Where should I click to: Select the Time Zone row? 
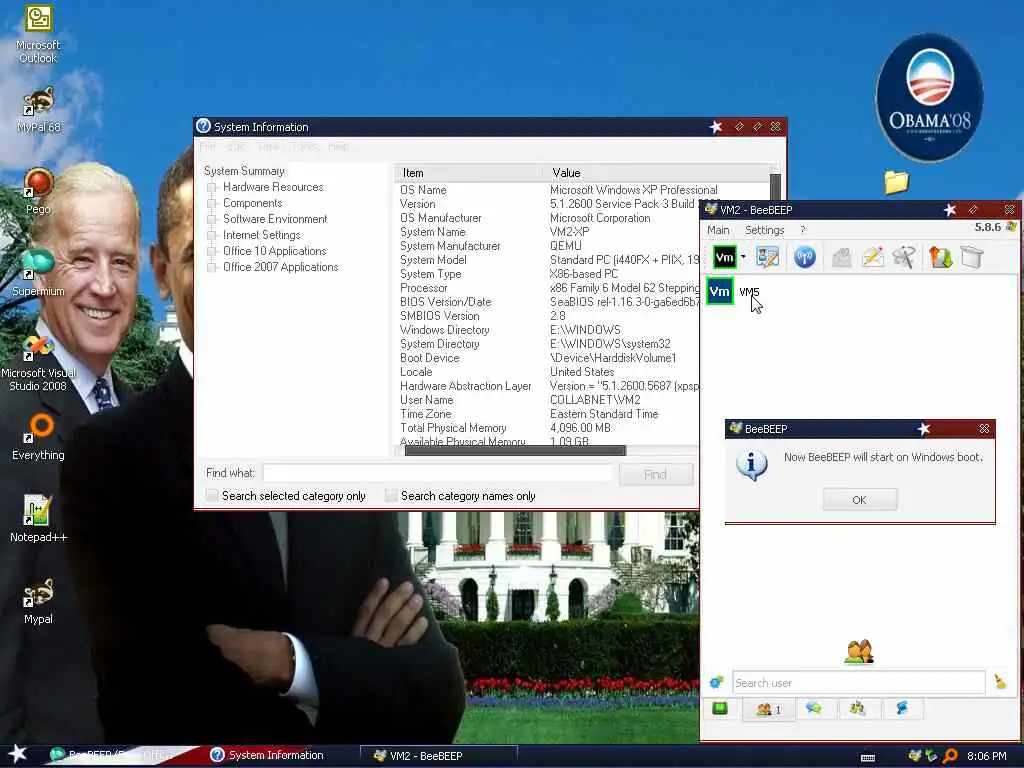528,414
